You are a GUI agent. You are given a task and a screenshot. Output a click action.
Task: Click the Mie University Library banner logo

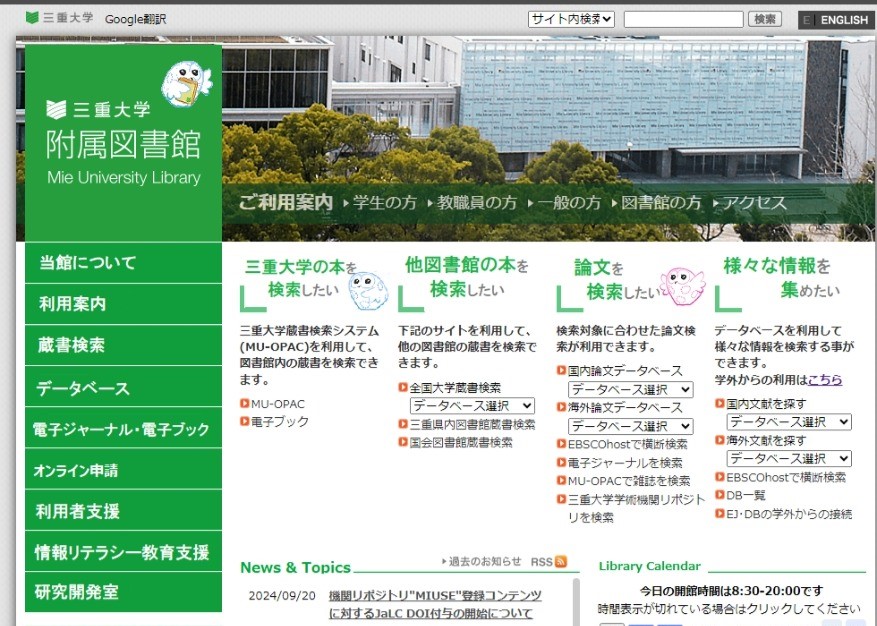pos(124,144)
